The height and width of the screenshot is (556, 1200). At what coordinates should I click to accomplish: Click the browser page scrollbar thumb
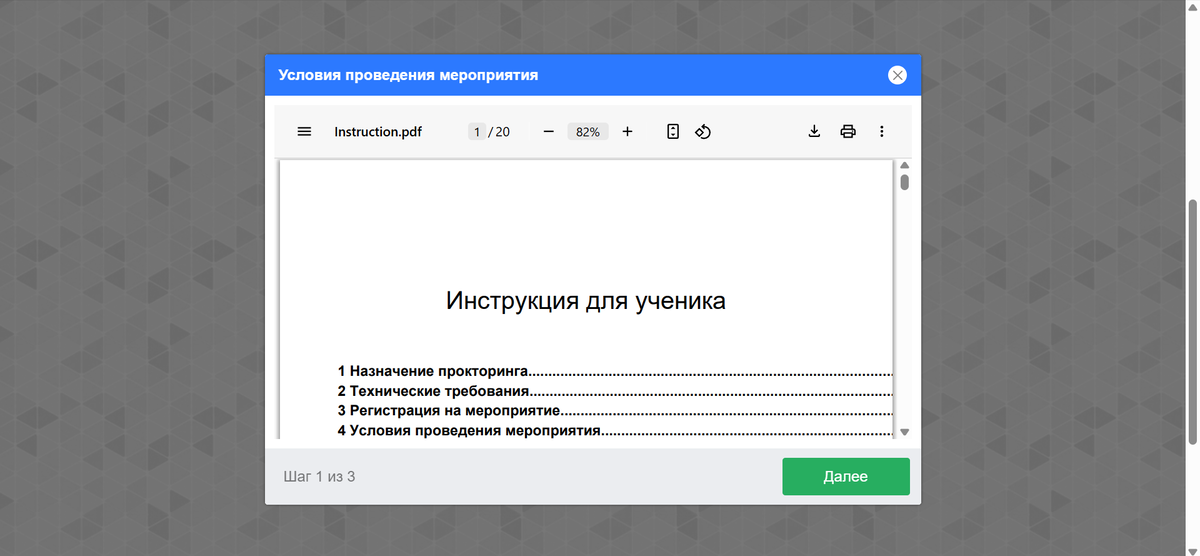[x=1192, y=322]
